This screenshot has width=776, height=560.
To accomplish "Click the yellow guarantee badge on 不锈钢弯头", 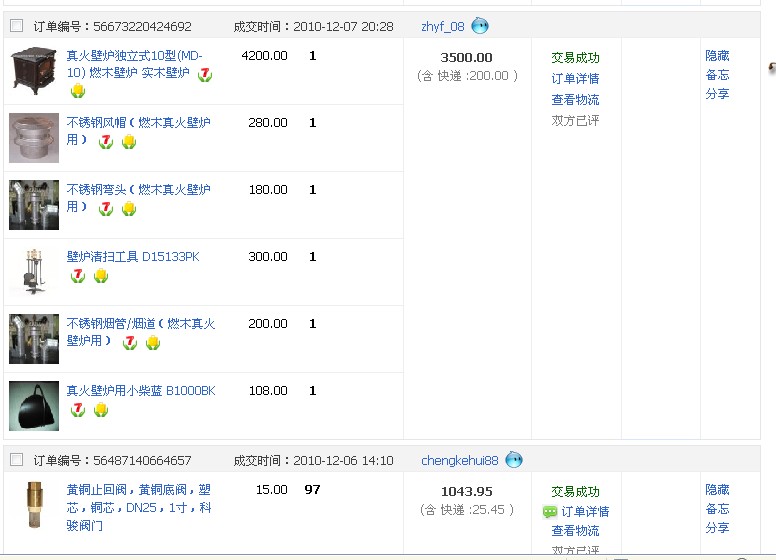I will (x=129, y=209).
